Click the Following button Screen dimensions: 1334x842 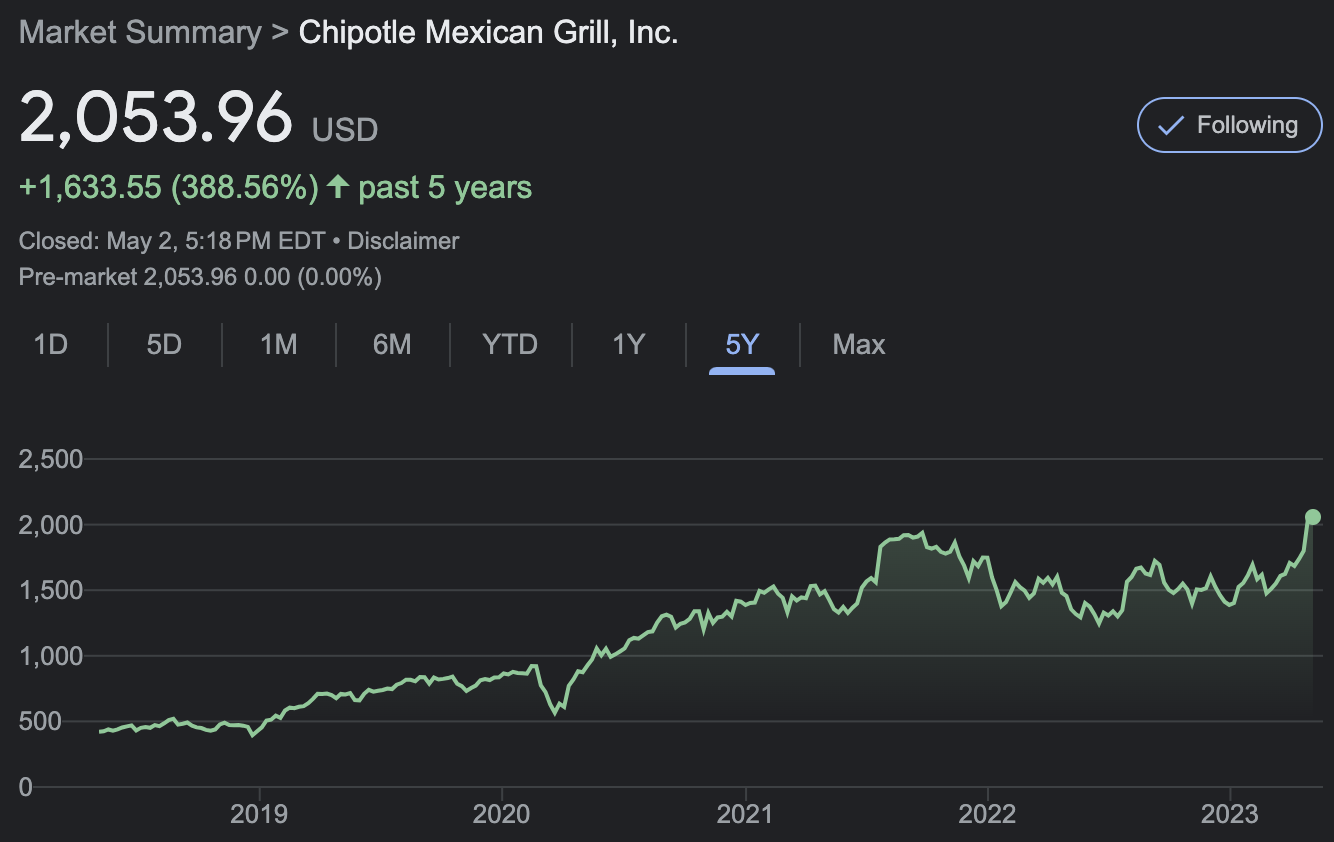(x=1229, y=125)
